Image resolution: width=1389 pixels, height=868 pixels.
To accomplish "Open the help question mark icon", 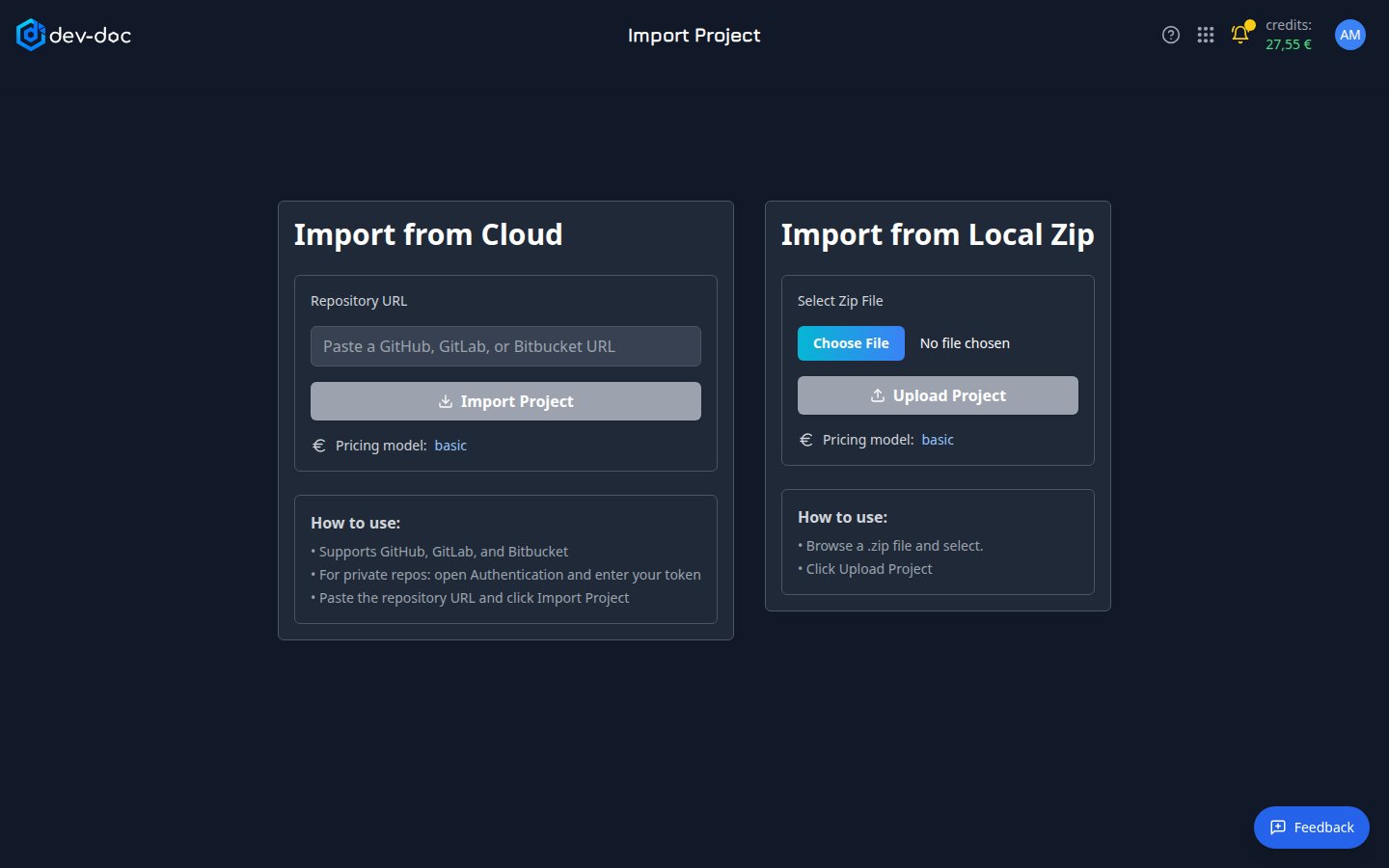I will click(x=1171, y=35).
